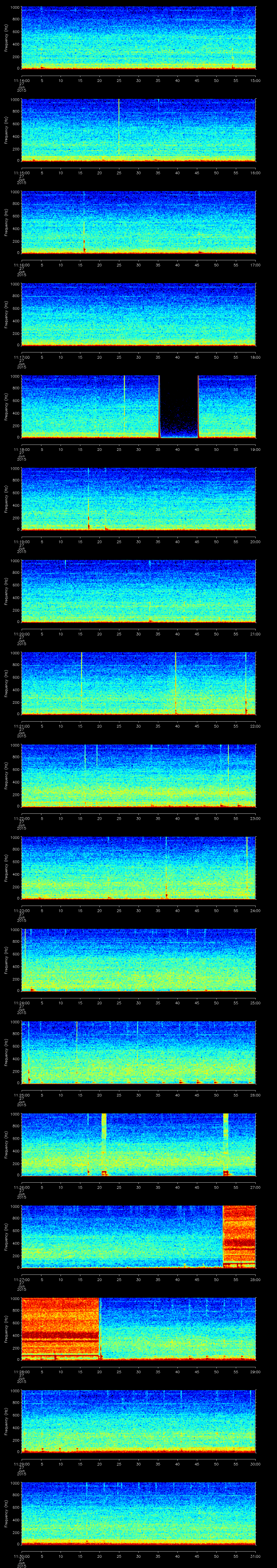Click the 20:00 end time label
The height and width of the screenshot is (1568, 277).
click(x=256, y=542)
